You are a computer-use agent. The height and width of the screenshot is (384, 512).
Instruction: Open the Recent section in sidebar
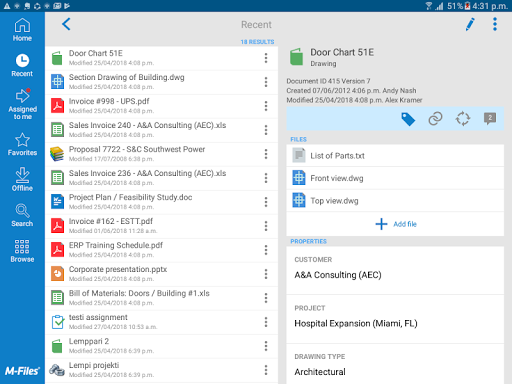click(22, 65)
